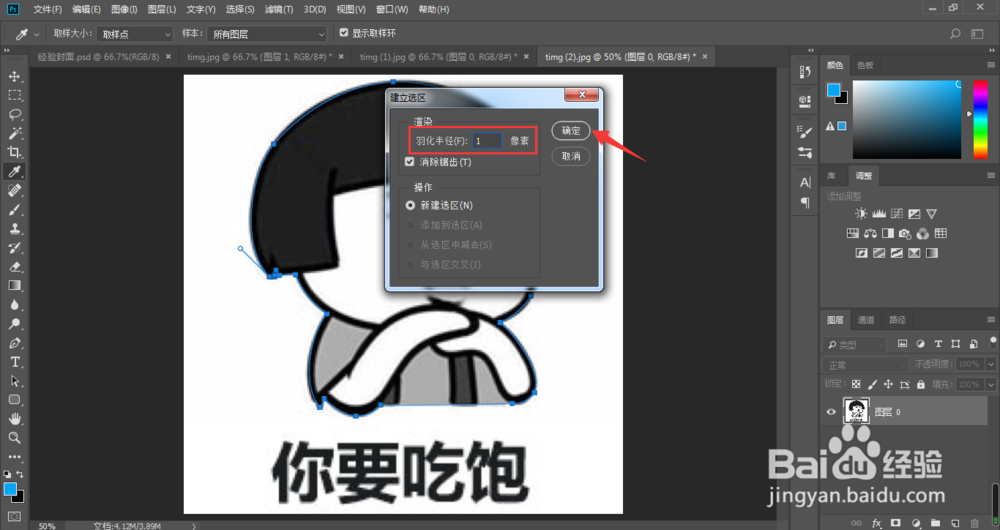
Task: Select the Zoom tool
Action: [x=14, y=438]
